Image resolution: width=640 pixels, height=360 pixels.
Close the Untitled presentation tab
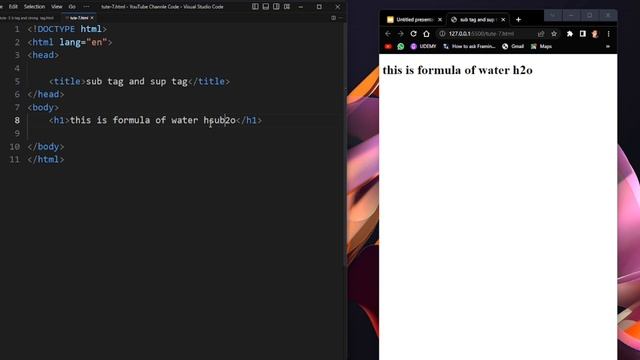click(440, 20)
